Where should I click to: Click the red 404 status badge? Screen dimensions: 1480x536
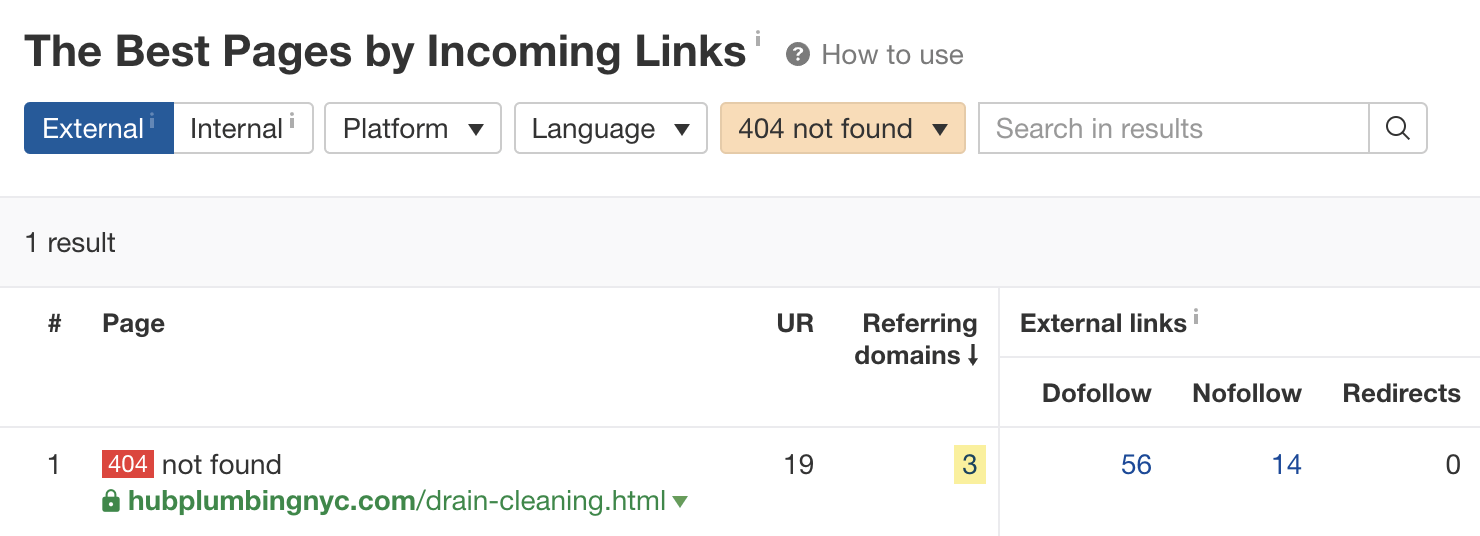pyautogui.click(x=127, y=464)
